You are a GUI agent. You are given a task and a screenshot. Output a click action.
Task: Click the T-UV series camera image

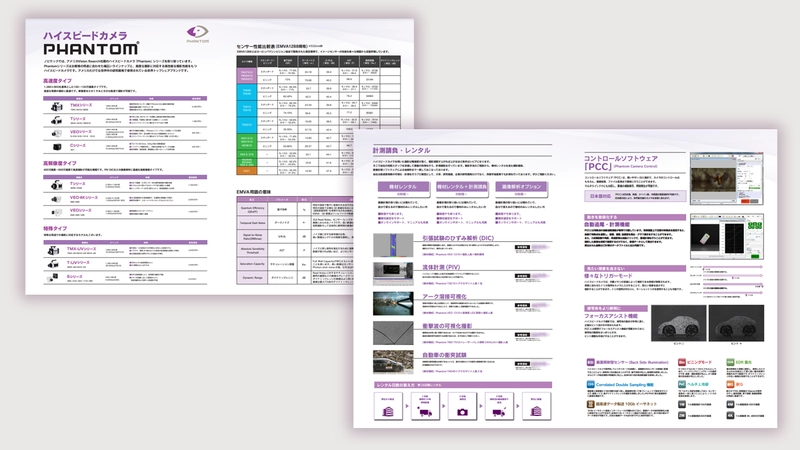[53, 264]
